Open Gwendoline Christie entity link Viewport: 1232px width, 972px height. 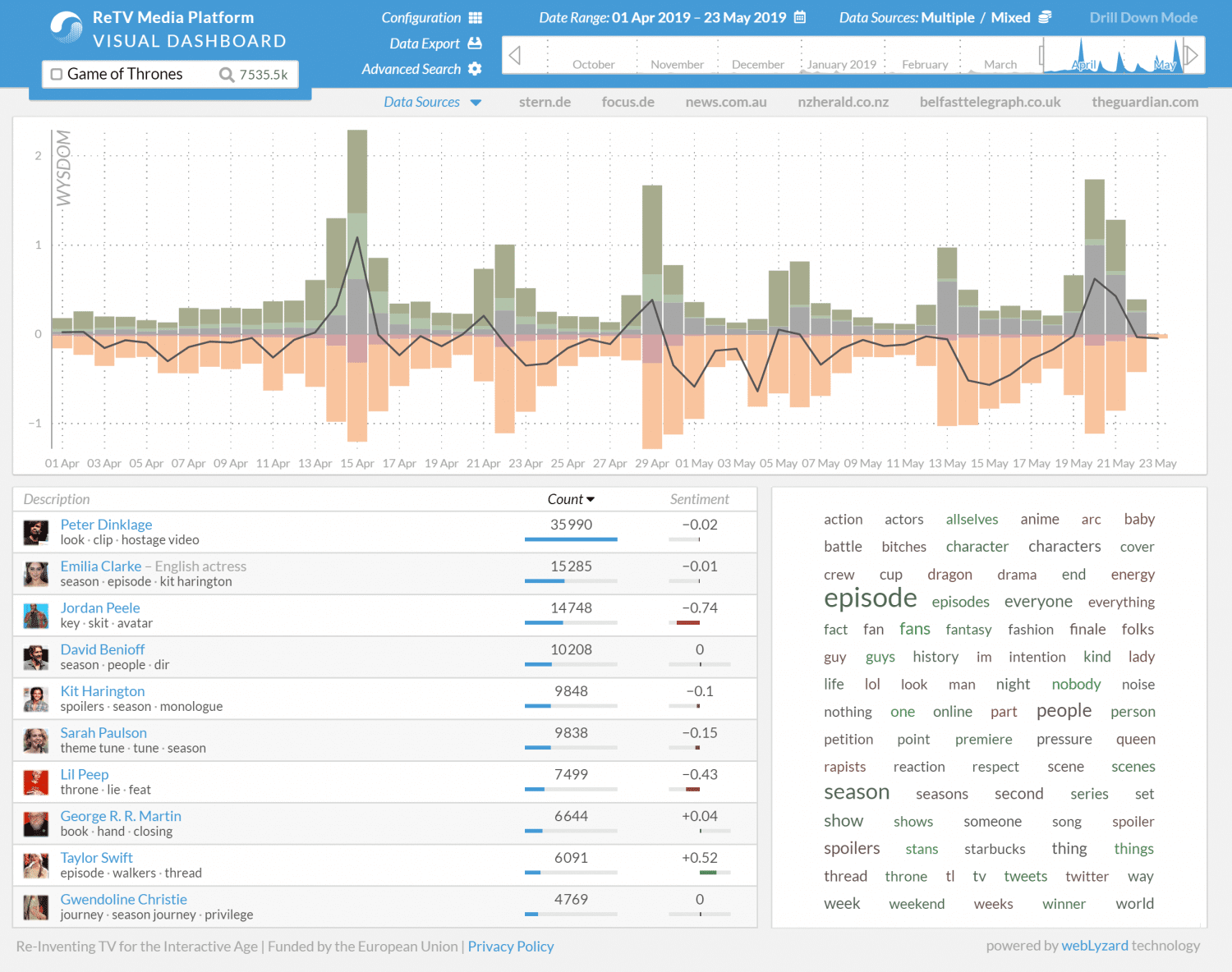(124, 900)
